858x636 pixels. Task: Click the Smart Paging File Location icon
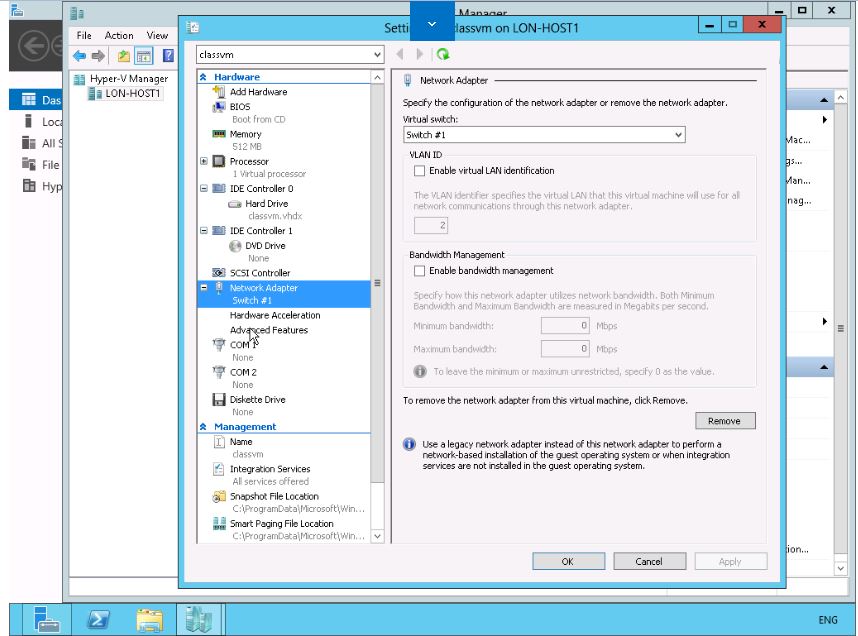(x=219, y=524)
